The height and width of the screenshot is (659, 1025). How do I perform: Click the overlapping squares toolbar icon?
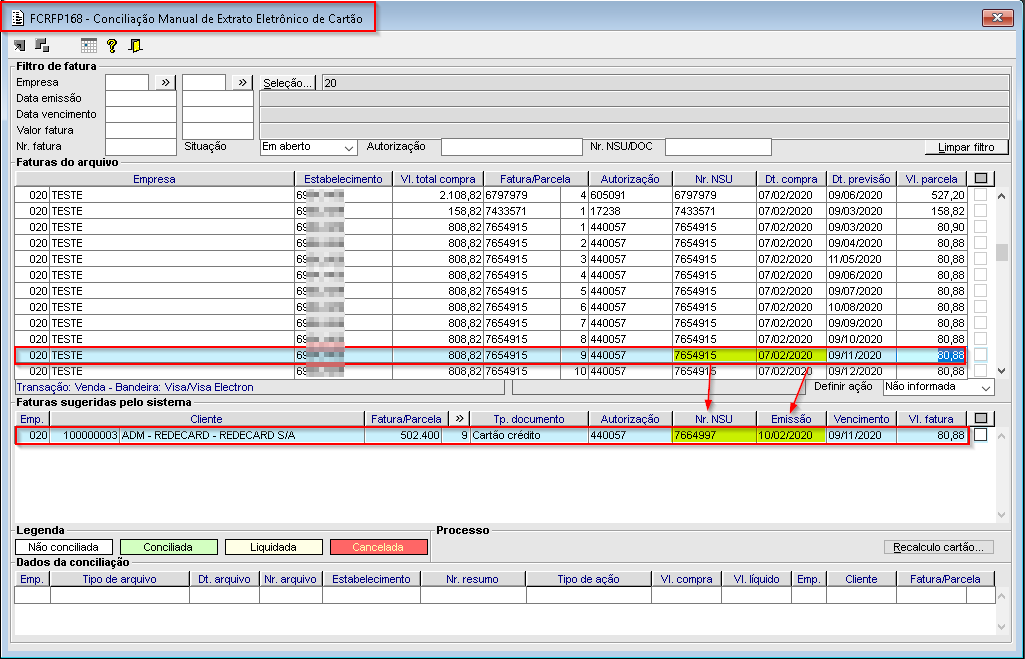pyautogui.click(x=42, y=46)
